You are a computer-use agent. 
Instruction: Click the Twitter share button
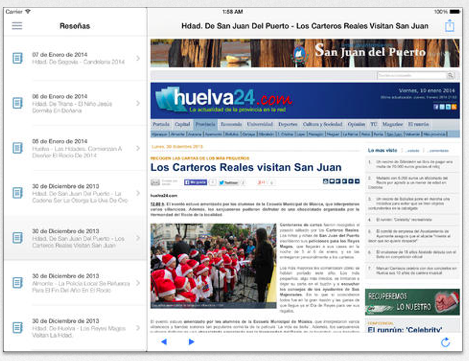click(x=229, y=182)
